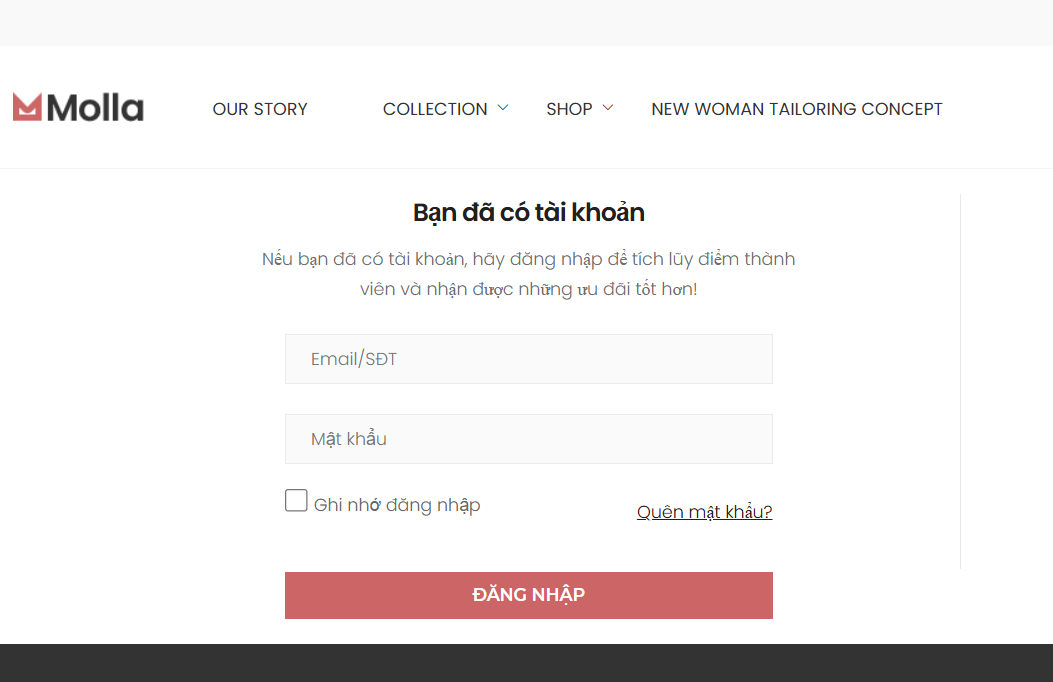The width and height of the screenshot is (1053, 682).
Task: Open the OUR STORY page
Action: pos(260,109)
